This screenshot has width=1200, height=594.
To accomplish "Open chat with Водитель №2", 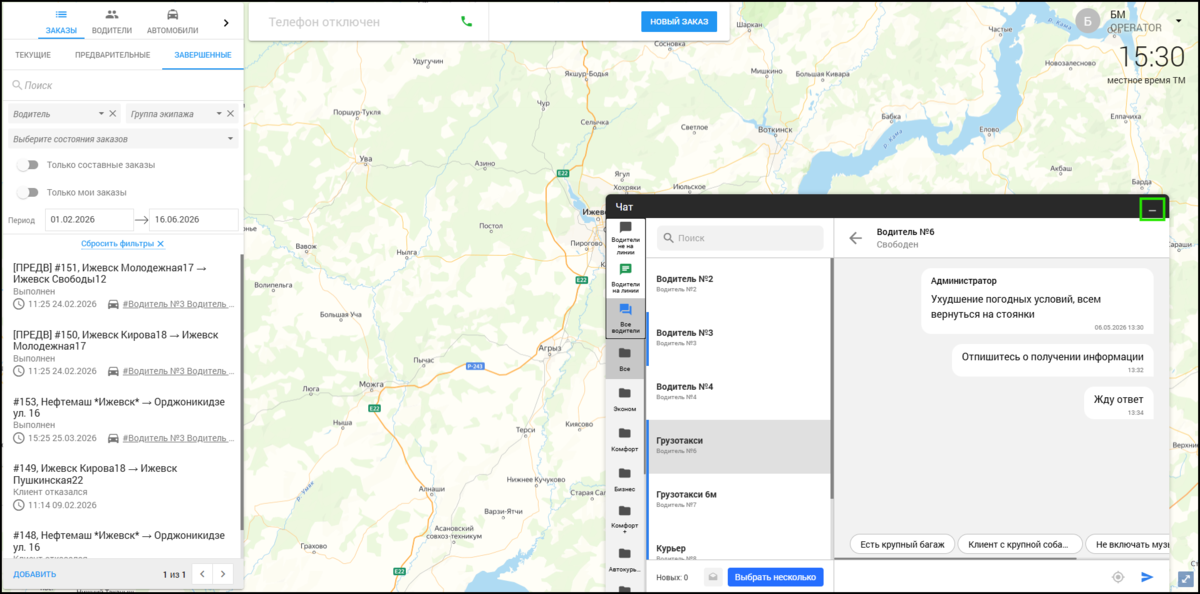I will (x=738, y=284).
